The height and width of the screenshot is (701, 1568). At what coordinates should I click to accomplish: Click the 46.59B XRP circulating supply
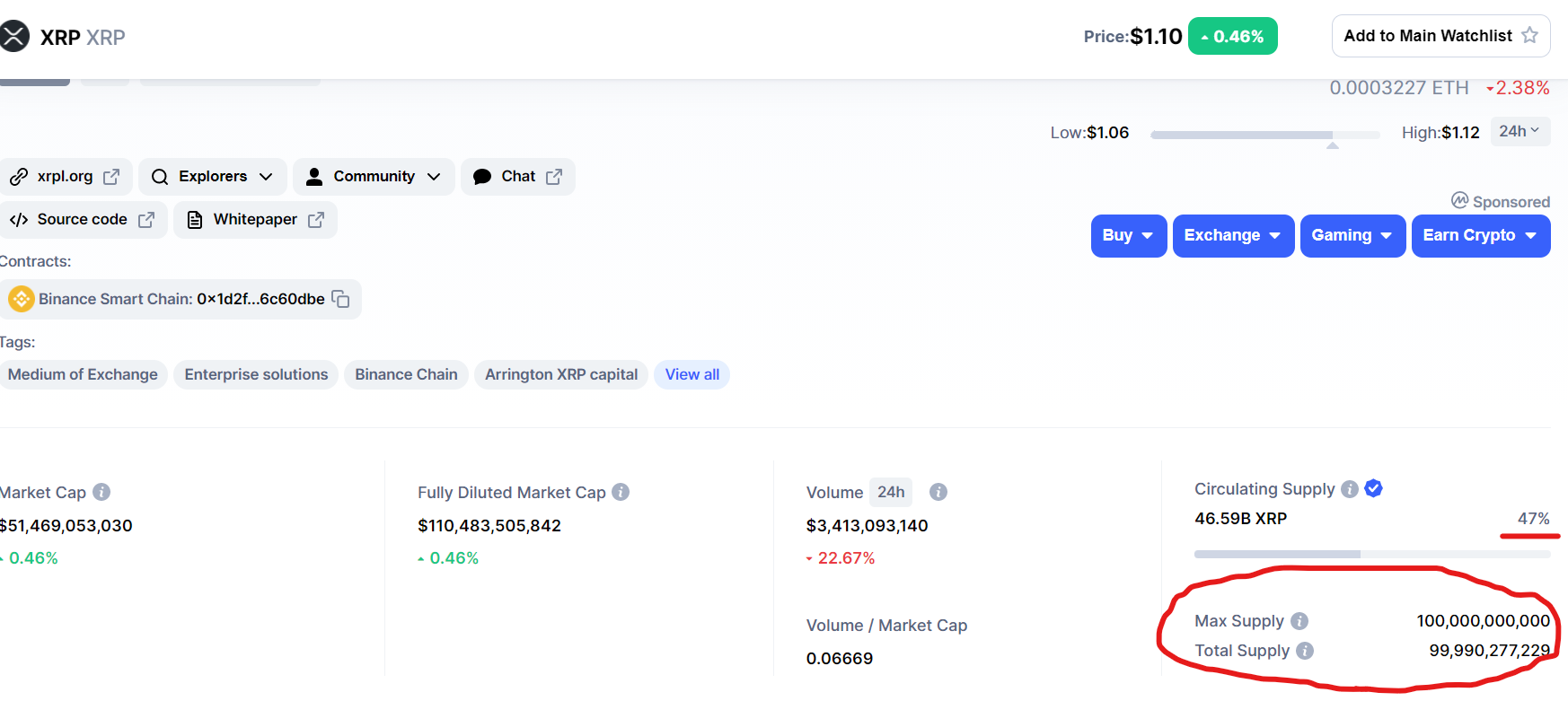(x=1241, y=519)
